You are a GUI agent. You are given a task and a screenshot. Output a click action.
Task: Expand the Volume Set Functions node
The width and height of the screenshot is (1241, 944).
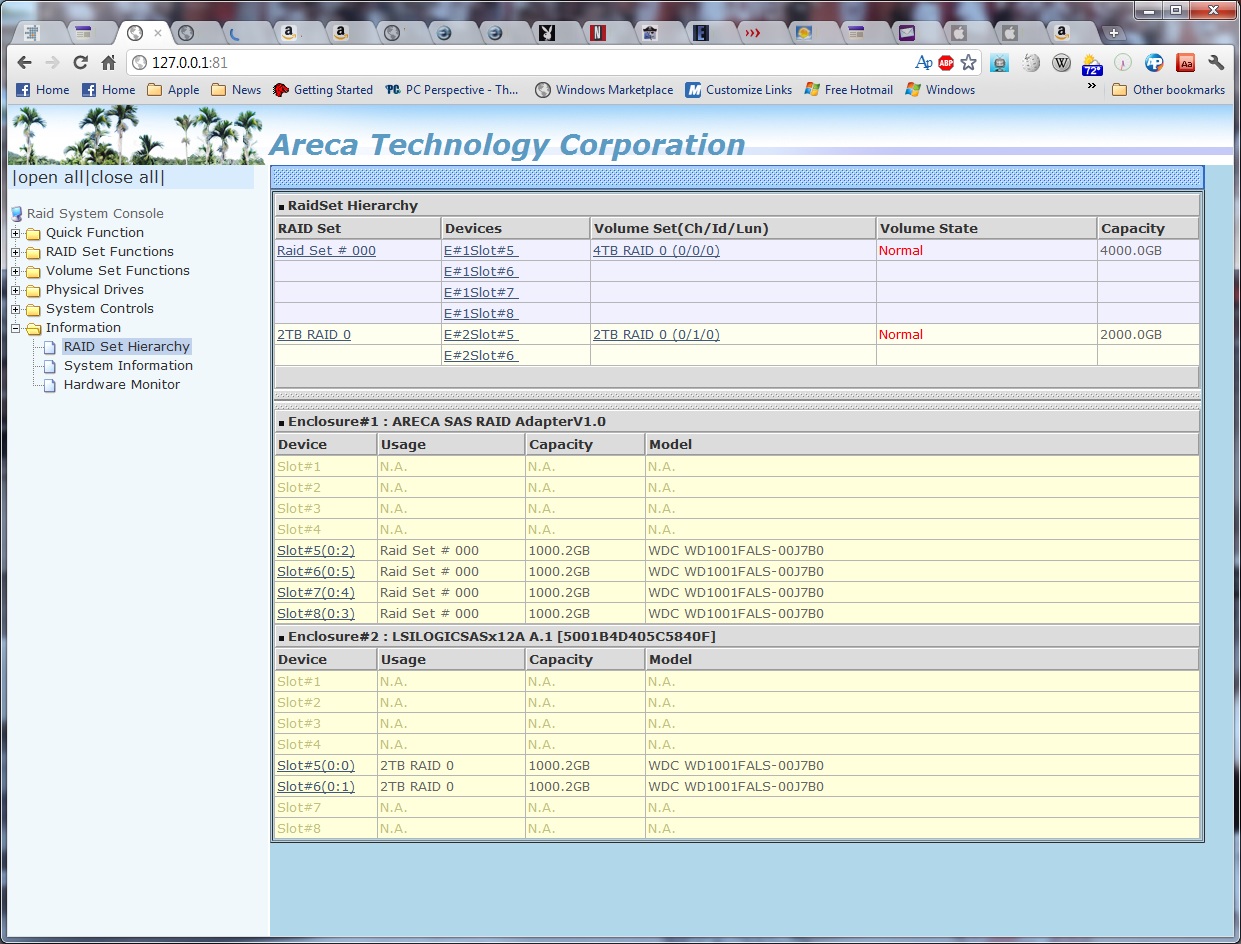(15, 271)
